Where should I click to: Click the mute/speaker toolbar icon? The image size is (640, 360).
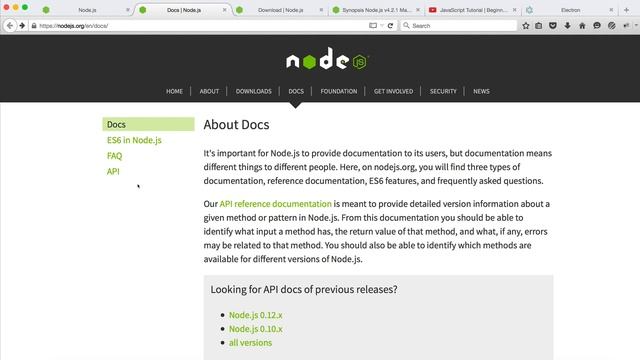tap(626, 26)
